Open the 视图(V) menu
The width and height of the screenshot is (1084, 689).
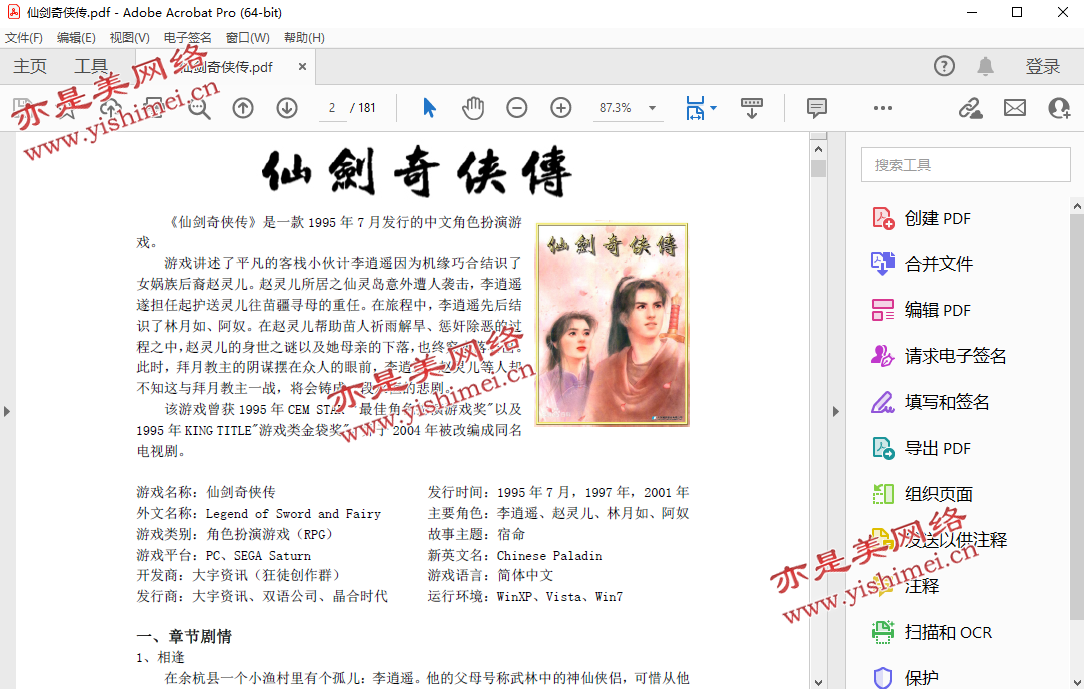129,37
